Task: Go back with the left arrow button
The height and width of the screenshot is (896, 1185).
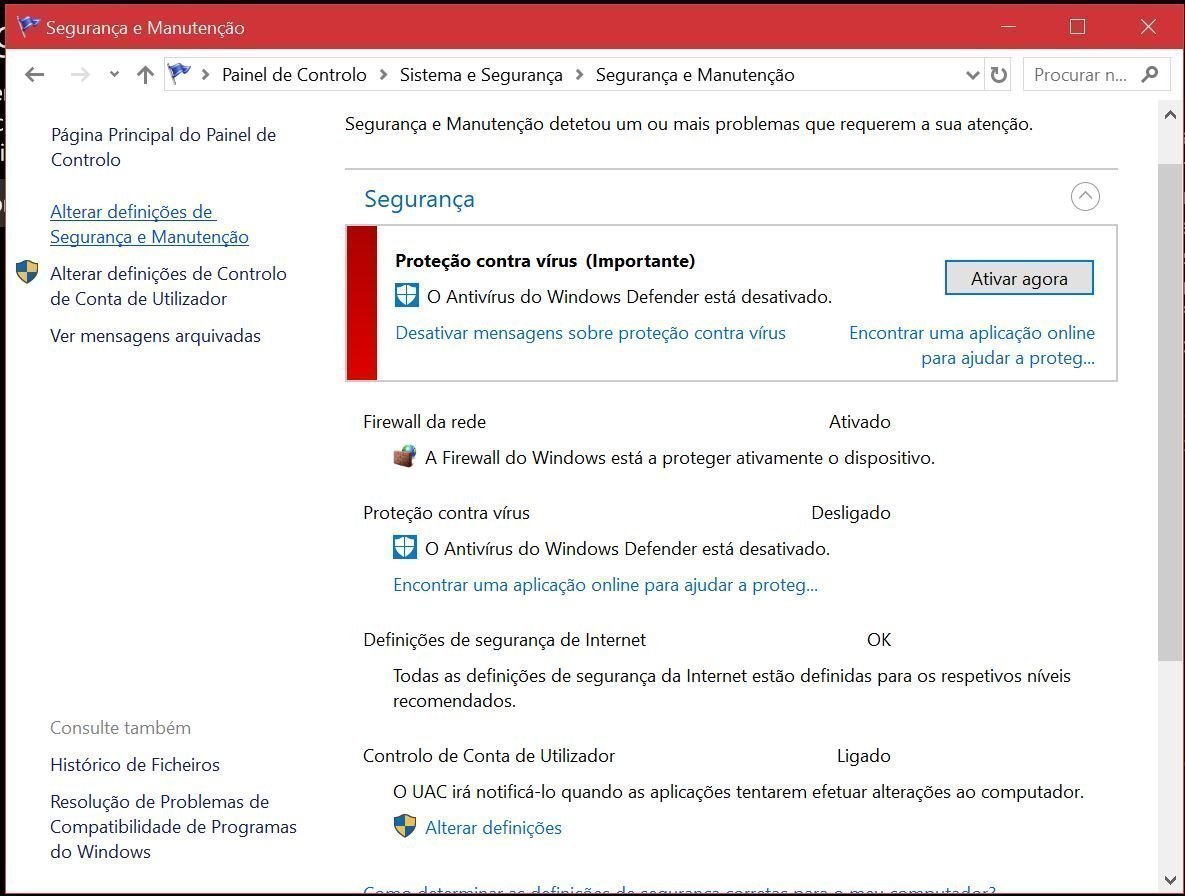Action: tap(34, 75)
